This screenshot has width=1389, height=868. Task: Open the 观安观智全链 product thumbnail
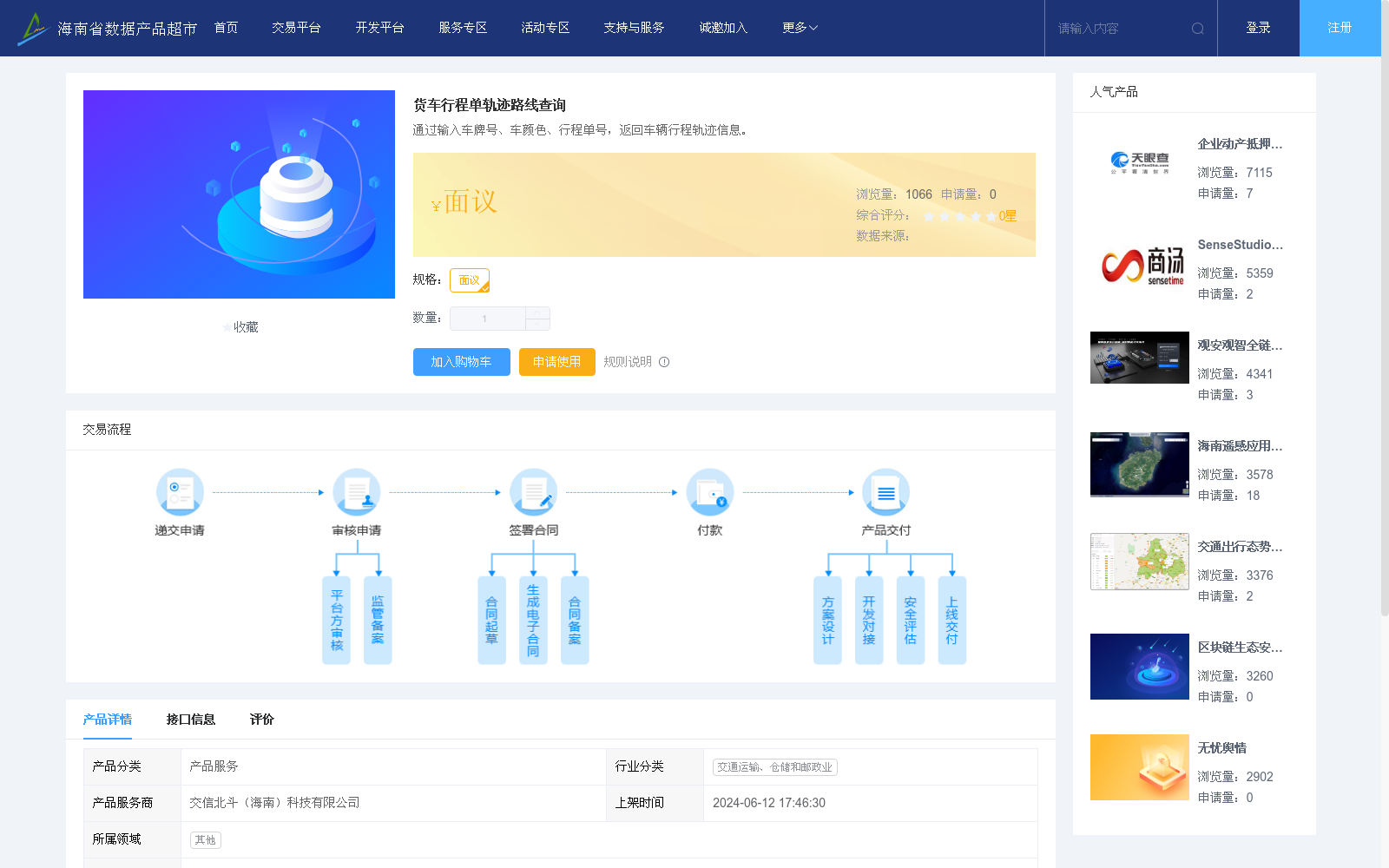click(1140, 358)
